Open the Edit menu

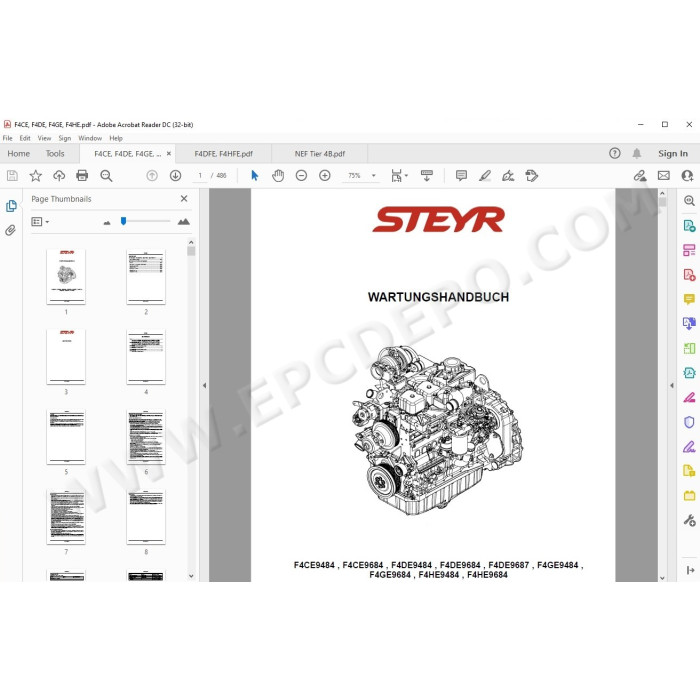pyautogui.click(x=25, y=138)
